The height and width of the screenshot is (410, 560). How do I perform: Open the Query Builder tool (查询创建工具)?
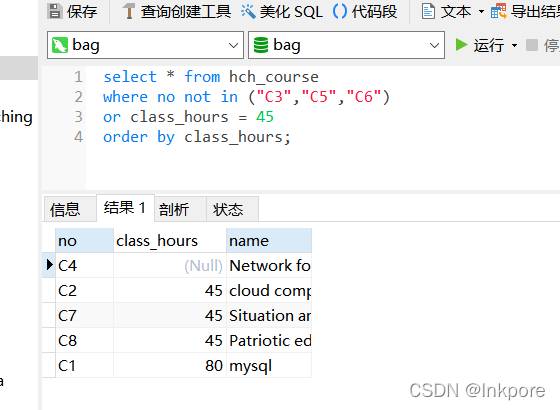pos(177,11)
